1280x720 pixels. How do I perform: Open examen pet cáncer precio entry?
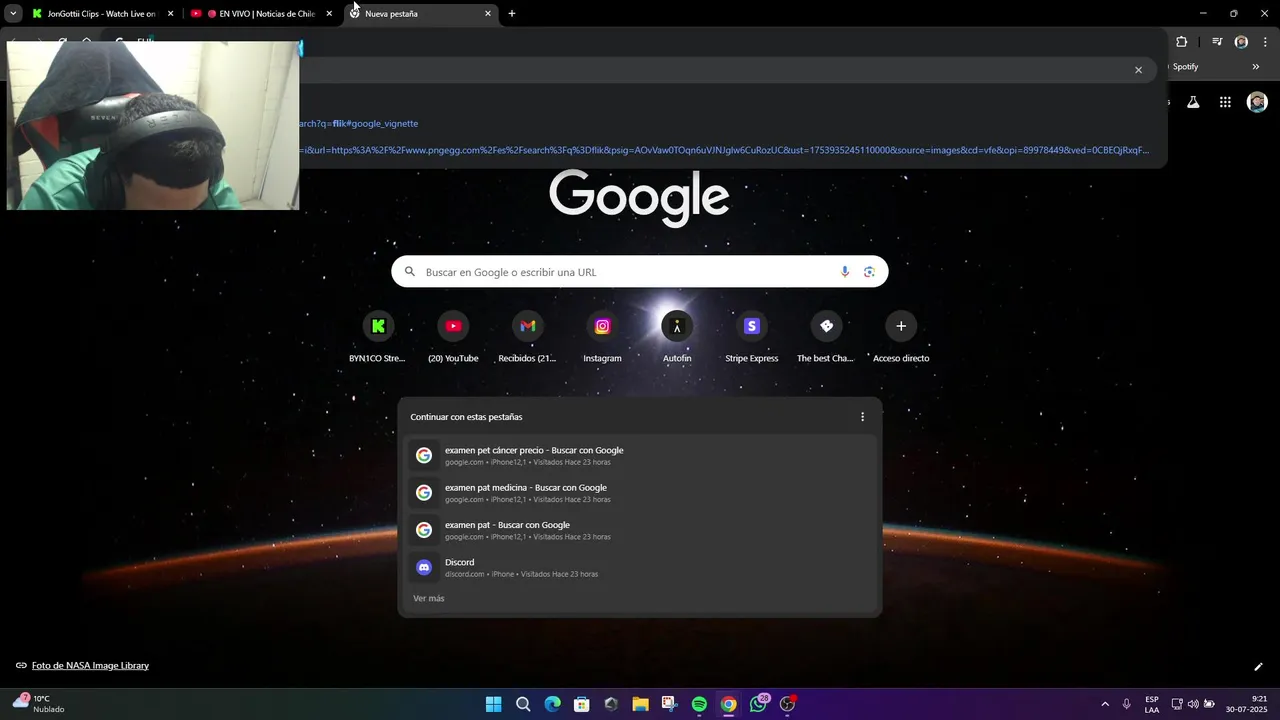pos(640,456)
